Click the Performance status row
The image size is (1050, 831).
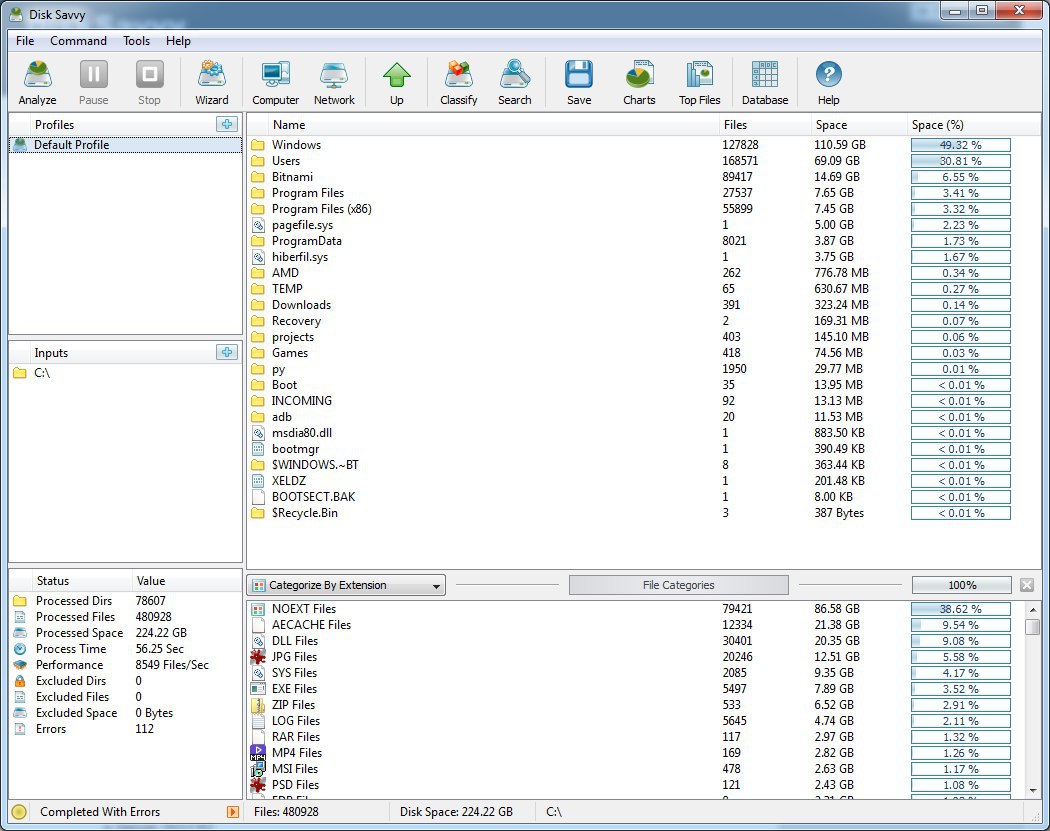(x=125, y=665)
